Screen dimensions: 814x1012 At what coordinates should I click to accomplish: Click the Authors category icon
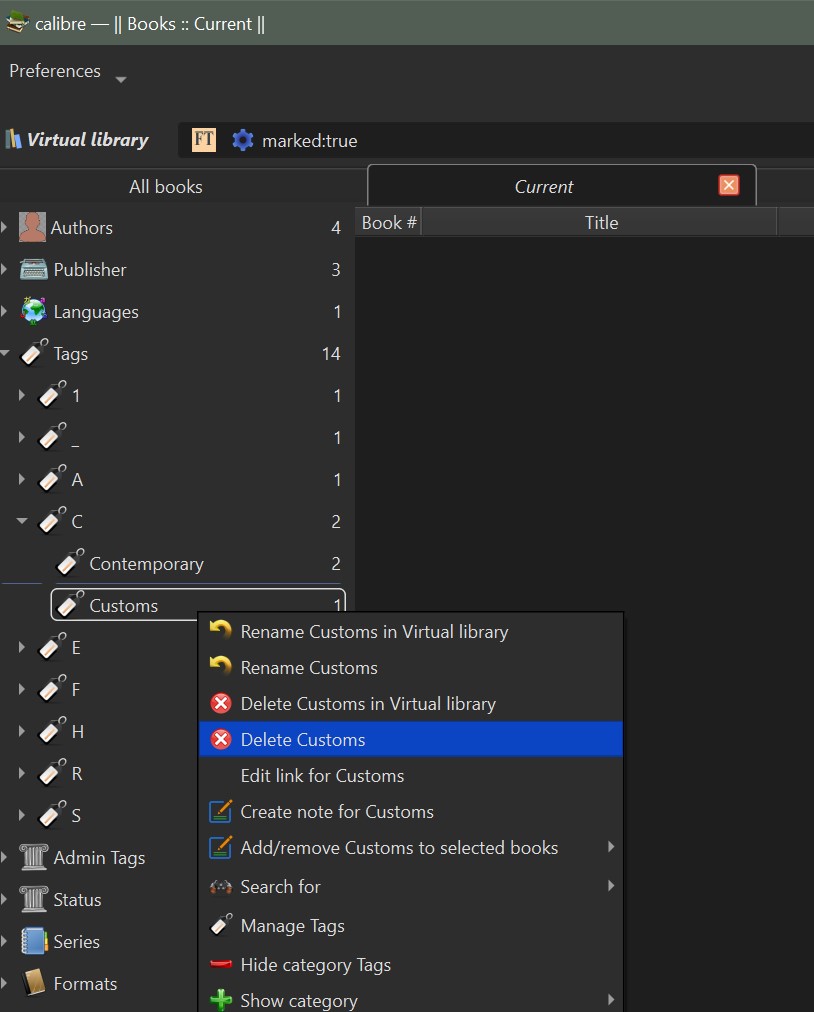click(33, 228)
